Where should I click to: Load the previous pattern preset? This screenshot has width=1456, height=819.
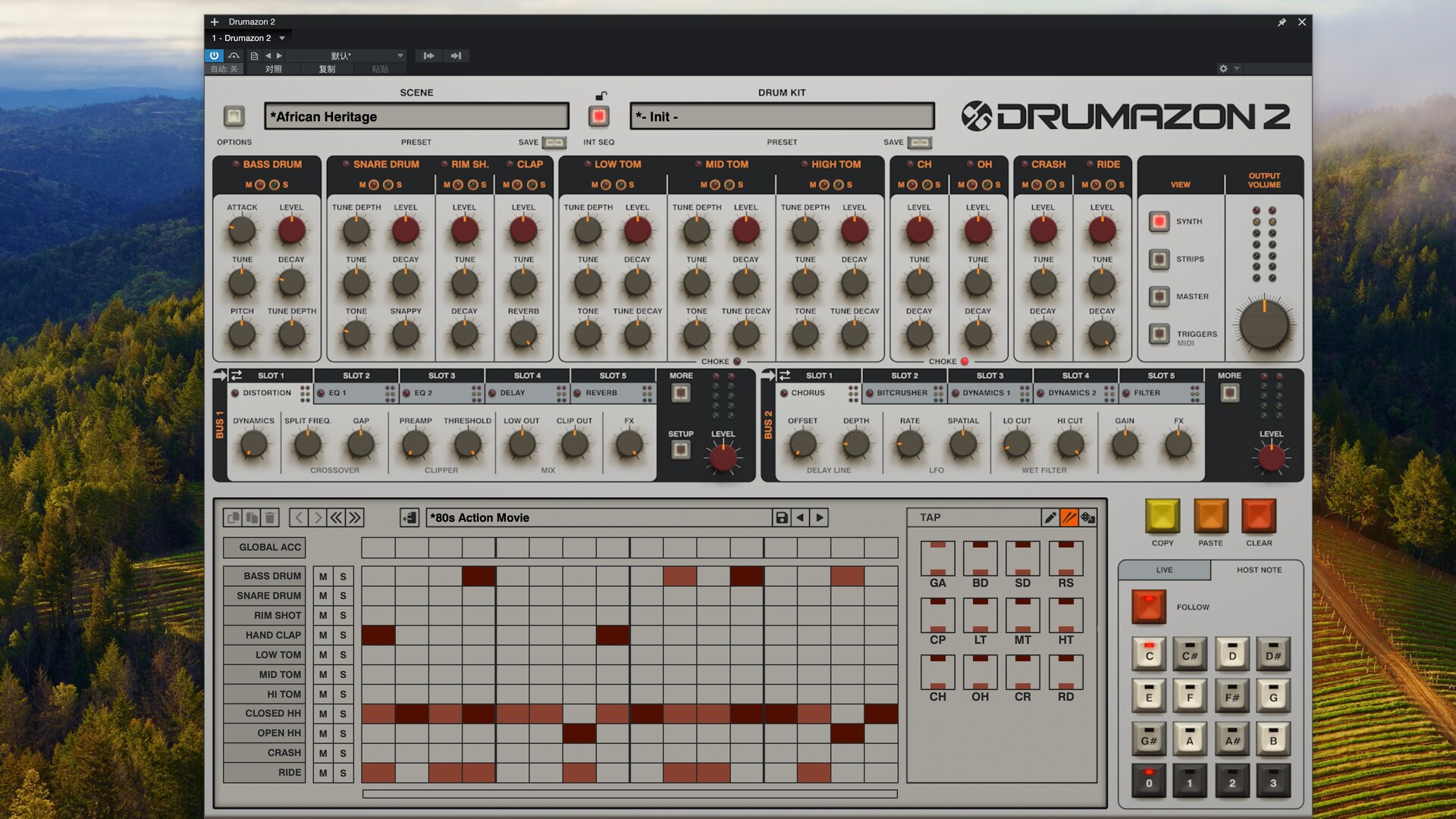click(x=800, y=518)
